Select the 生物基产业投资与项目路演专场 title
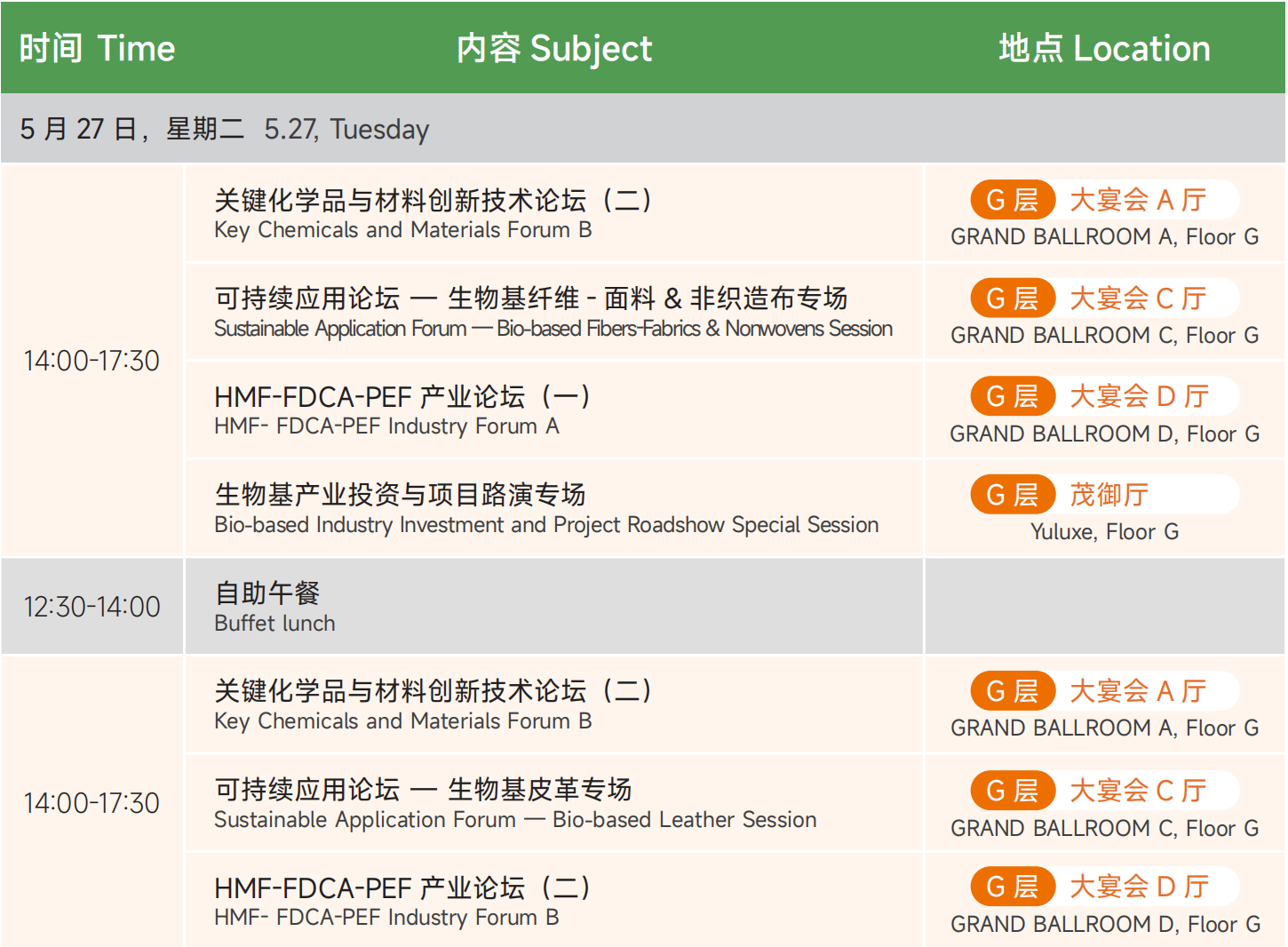 [400, 494]
